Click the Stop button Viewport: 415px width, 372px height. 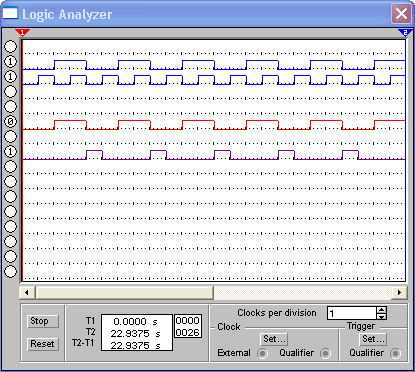point(42,321)
